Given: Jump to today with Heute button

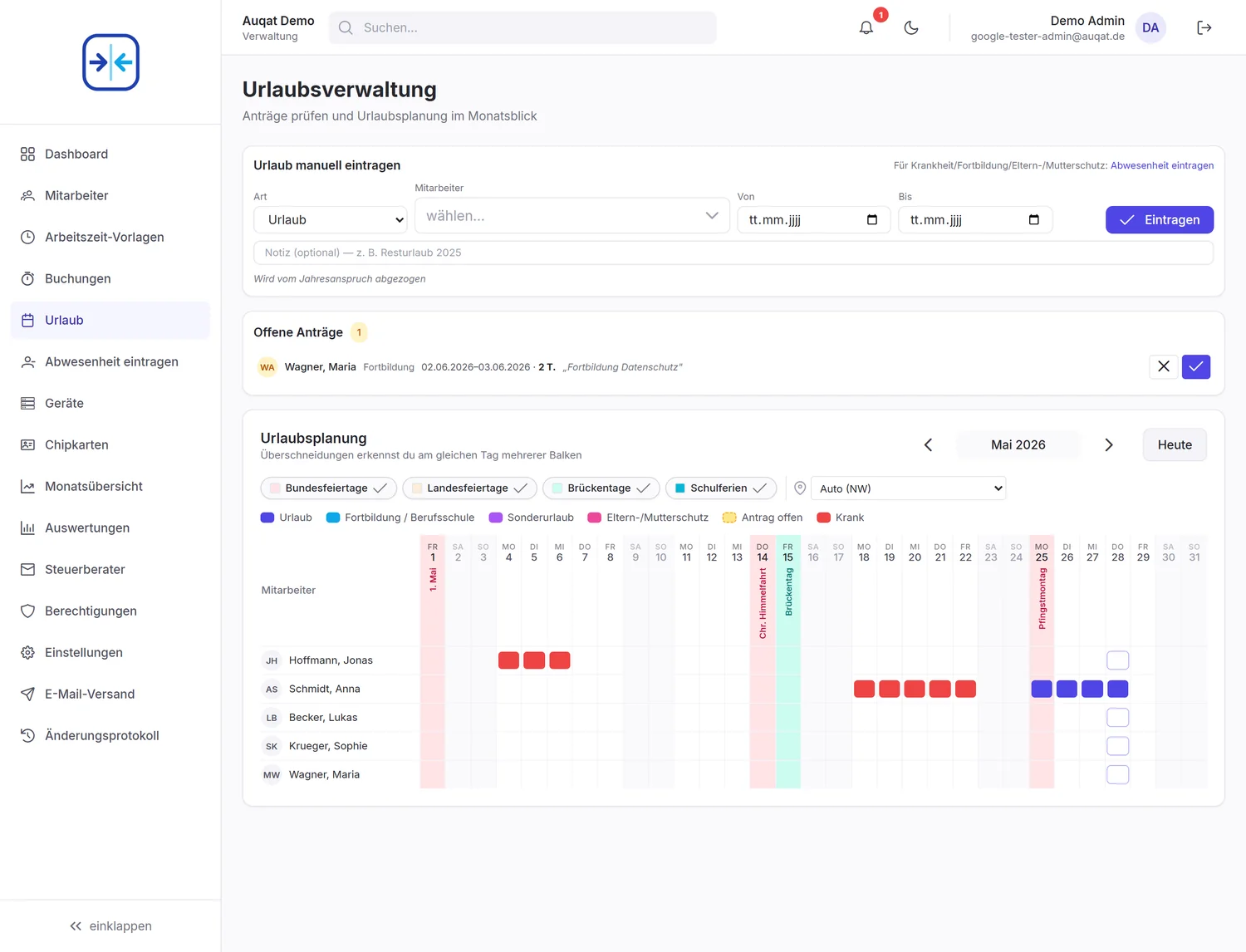Looking at the screenshot, I should click(1175, 445).
